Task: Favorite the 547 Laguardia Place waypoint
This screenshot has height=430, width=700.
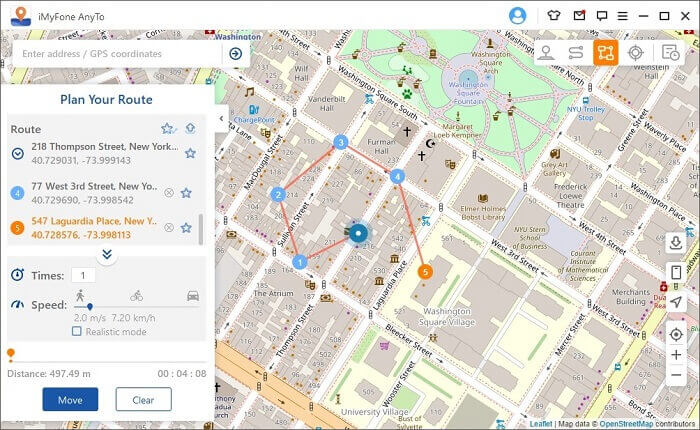Action: coord(186,228)
